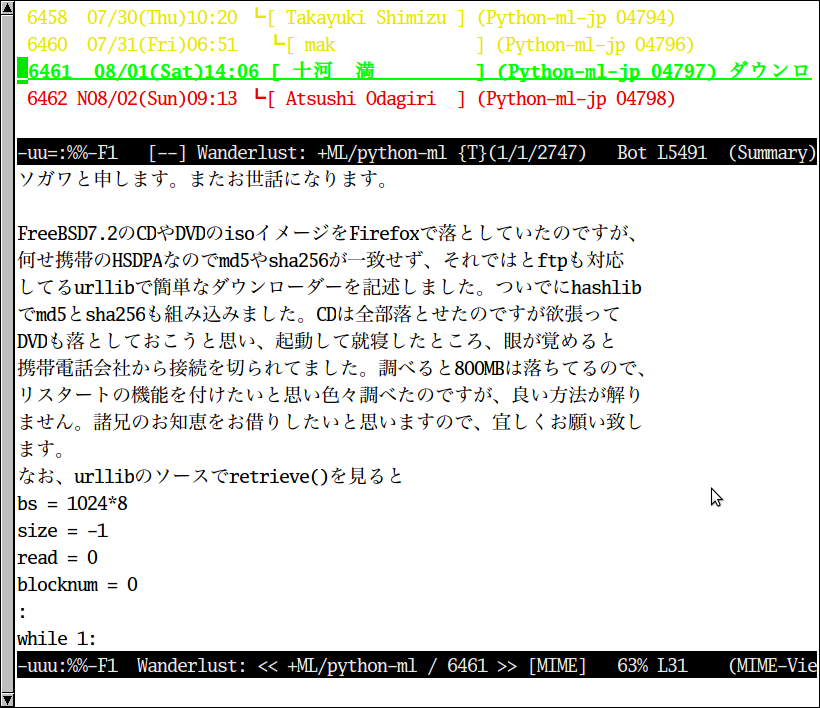Click the (Summary) mode indicator
The image size is (820, 708).
coord(772,153)
